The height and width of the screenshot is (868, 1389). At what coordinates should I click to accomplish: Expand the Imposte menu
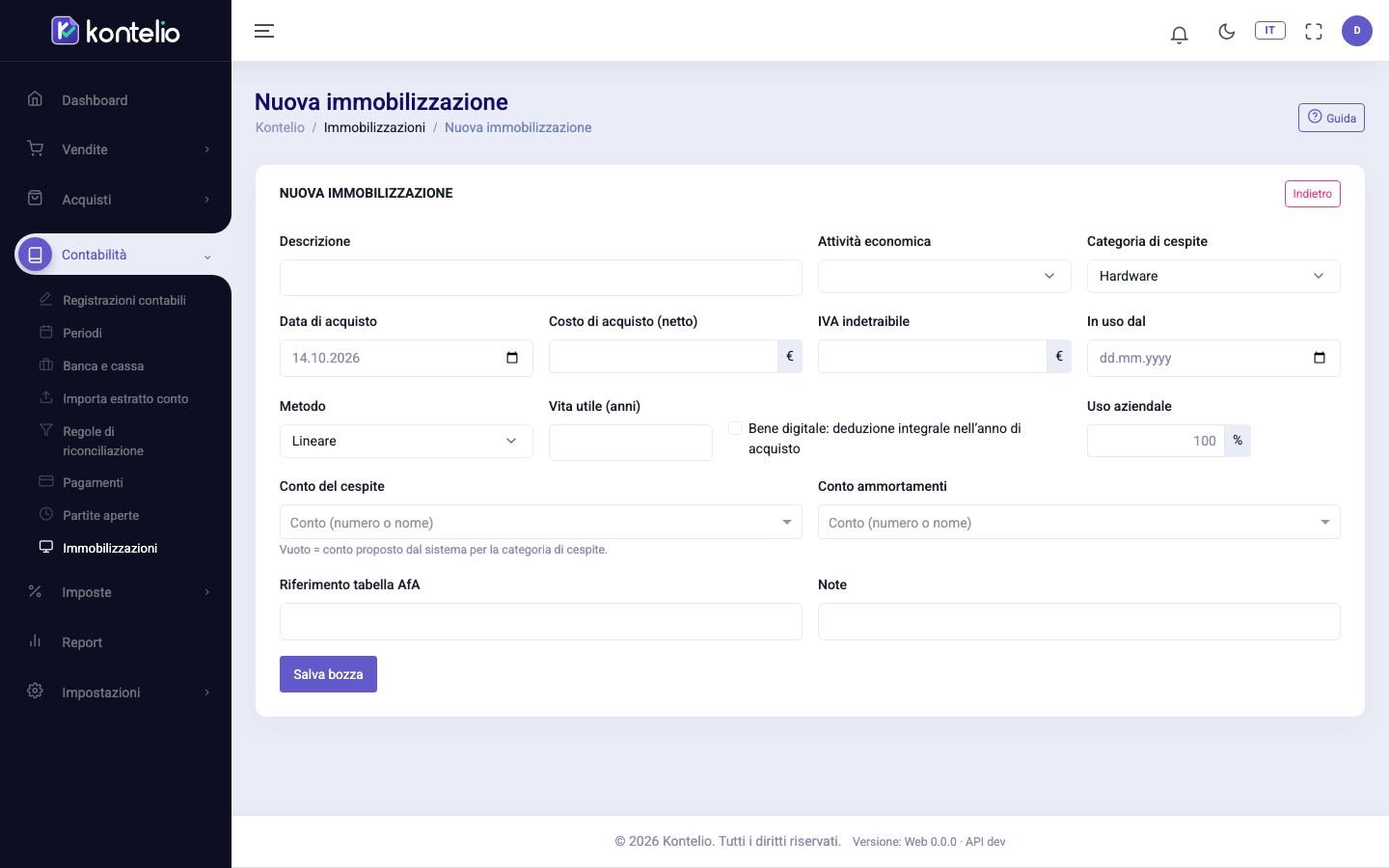click(x=116, y=592)
